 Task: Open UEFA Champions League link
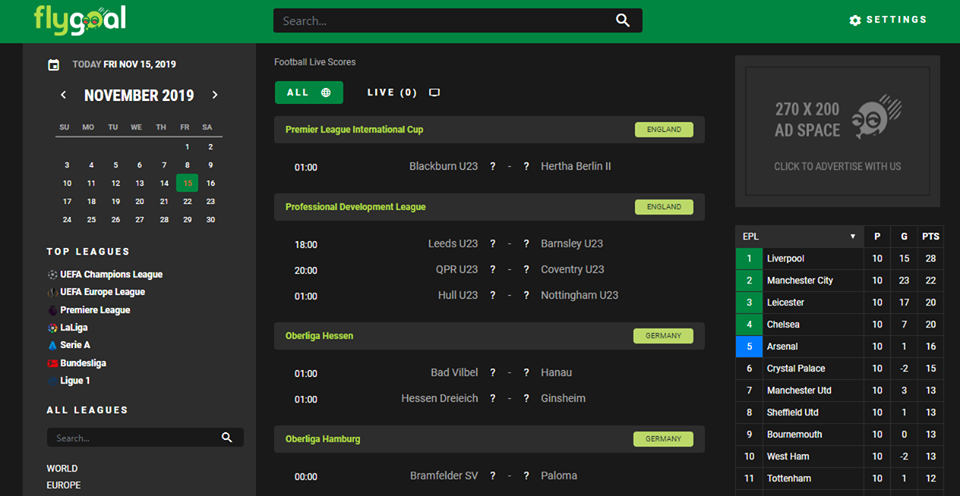pos(111,274)
